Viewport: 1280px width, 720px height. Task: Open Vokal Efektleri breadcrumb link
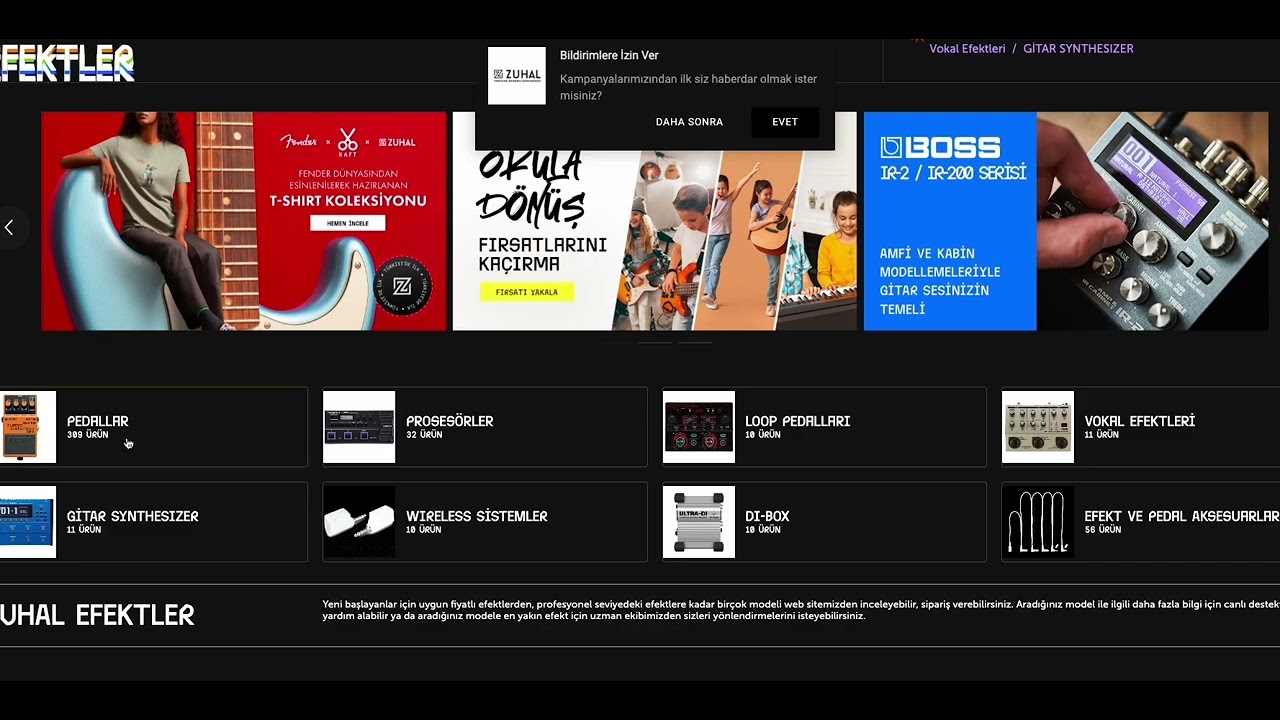(967, 48)
